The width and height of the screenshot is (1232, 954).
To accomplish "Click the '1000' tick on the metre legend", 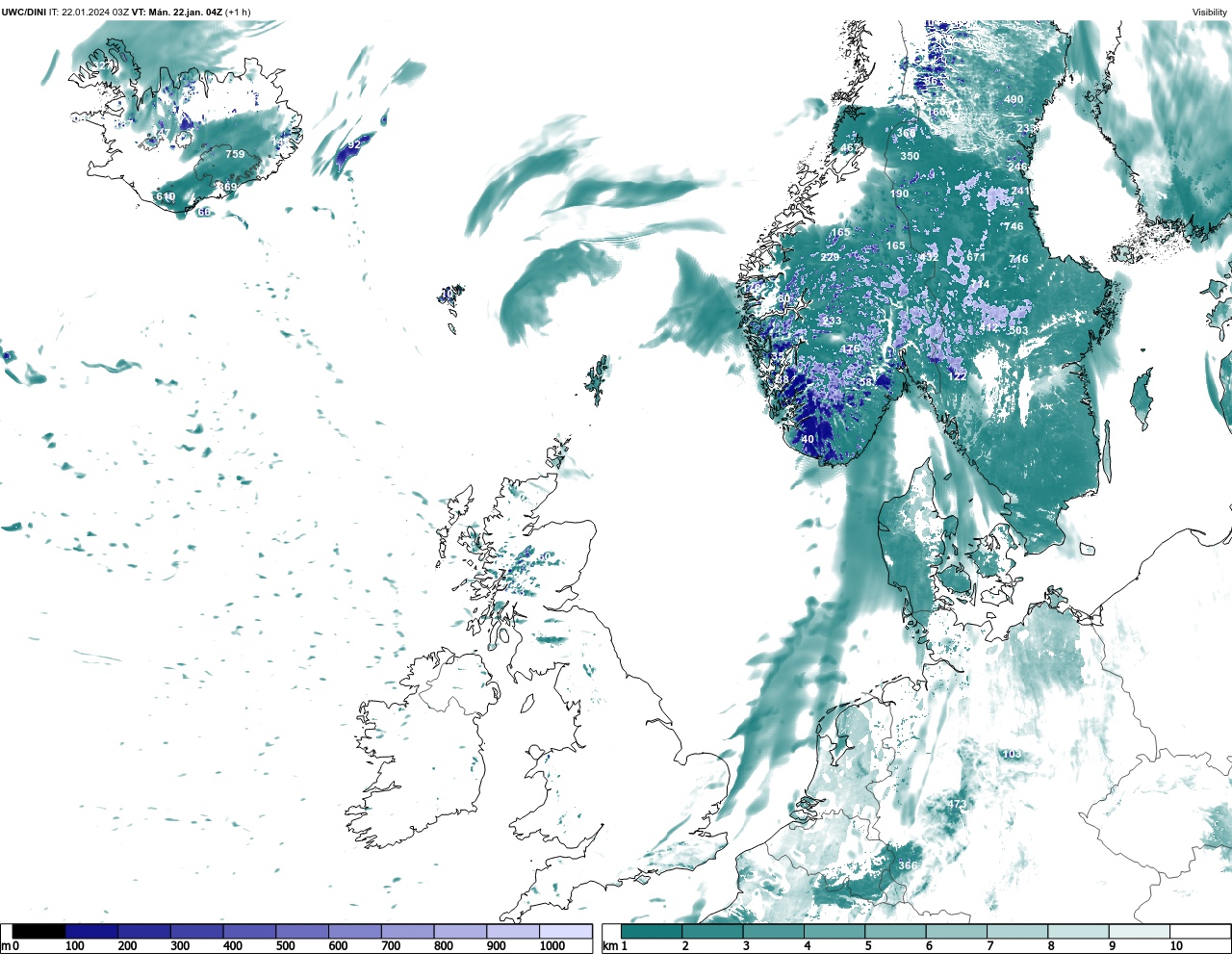I will pyautogui.click(x=552, y=946).
